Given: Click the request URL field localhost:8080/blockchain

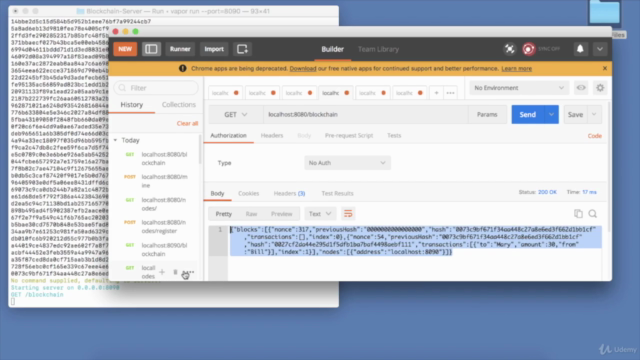Looking at the screenshot, I should tap(366, 115).
